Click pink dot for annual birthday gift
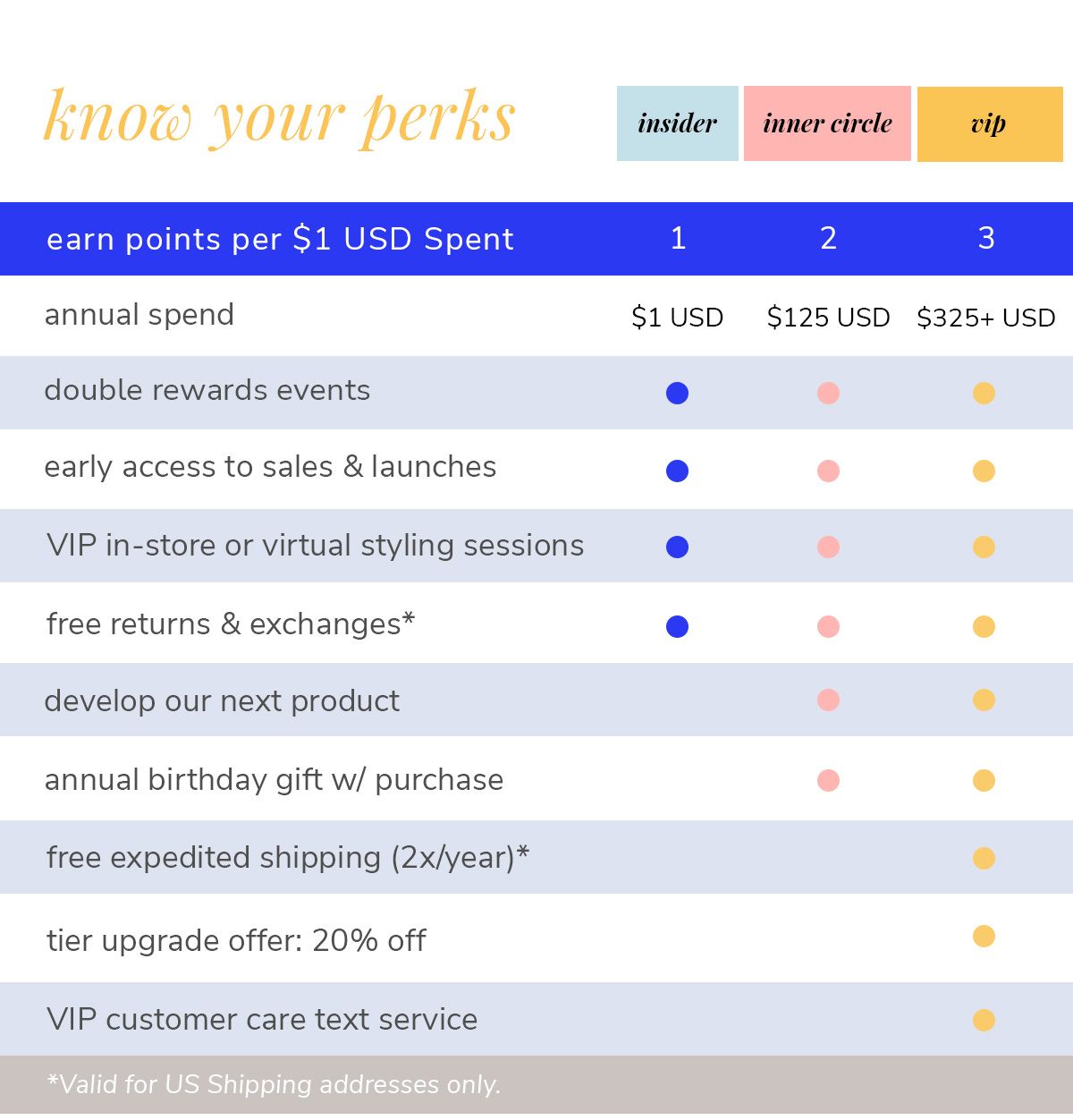This screenshot has width=1073, height=1120. click(828, 780)
